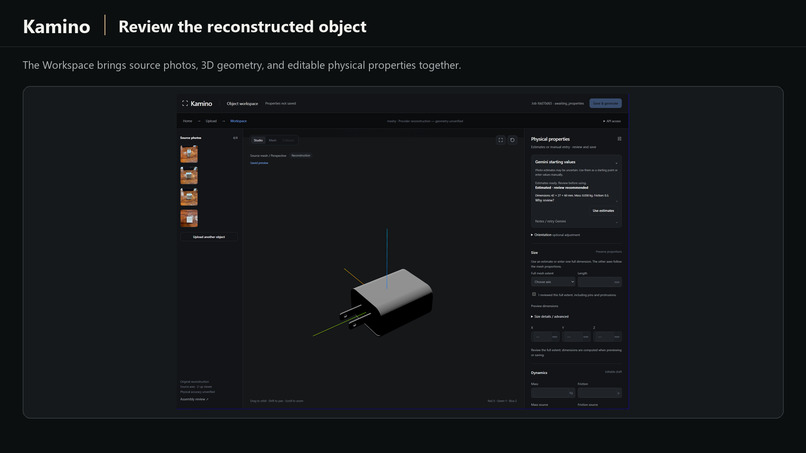This screenshot has height=453, width=806.
Task: Click the reset view icon beside fullscreen
Action: tap(512, 140)
